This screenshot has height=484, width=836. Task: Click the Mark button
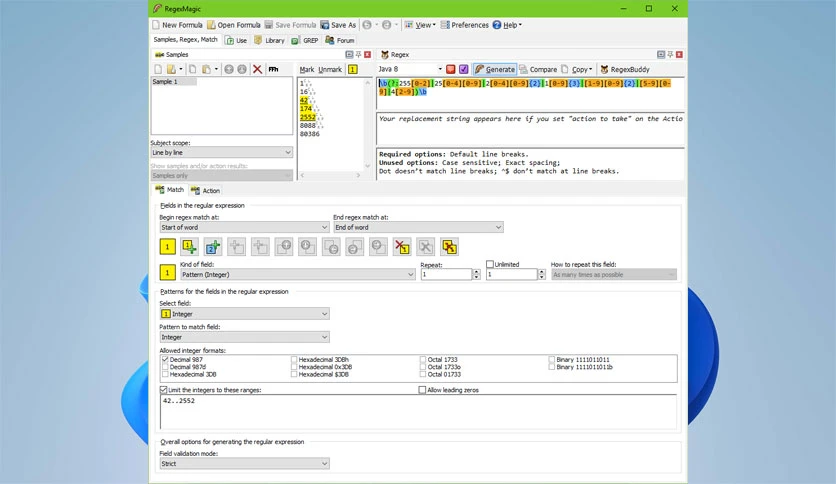coord(307,69)
